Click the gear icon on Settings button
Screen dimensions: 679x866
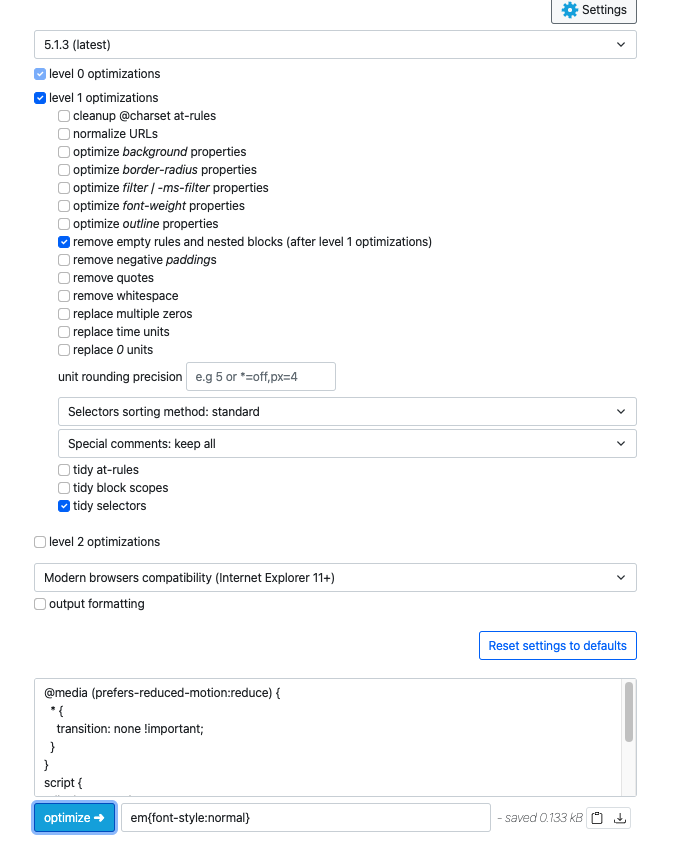tap(568, 11)
